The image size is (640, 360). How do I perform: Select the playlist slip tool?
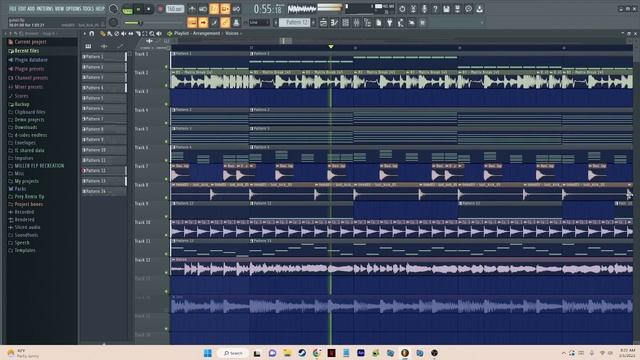(x=131, y=33)
